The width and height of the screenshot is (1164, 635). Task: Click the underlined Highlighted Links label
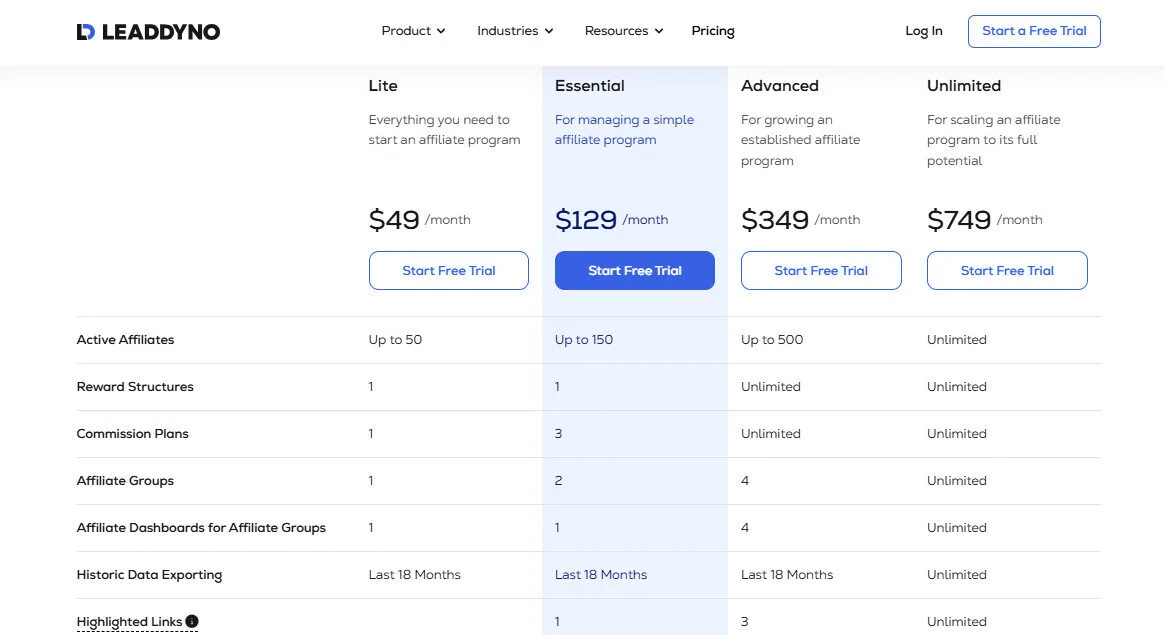click(x=130, y=621)
